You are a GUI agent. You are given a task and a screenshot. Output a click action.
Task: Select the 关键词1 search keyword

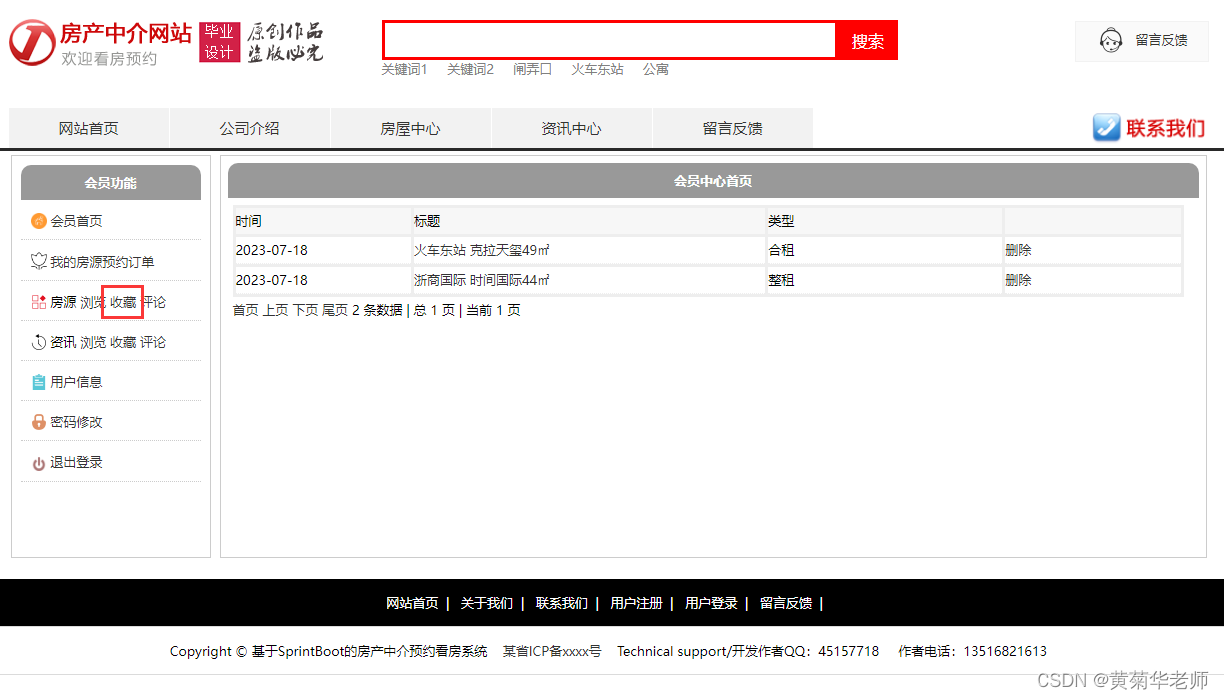point(404,69)
